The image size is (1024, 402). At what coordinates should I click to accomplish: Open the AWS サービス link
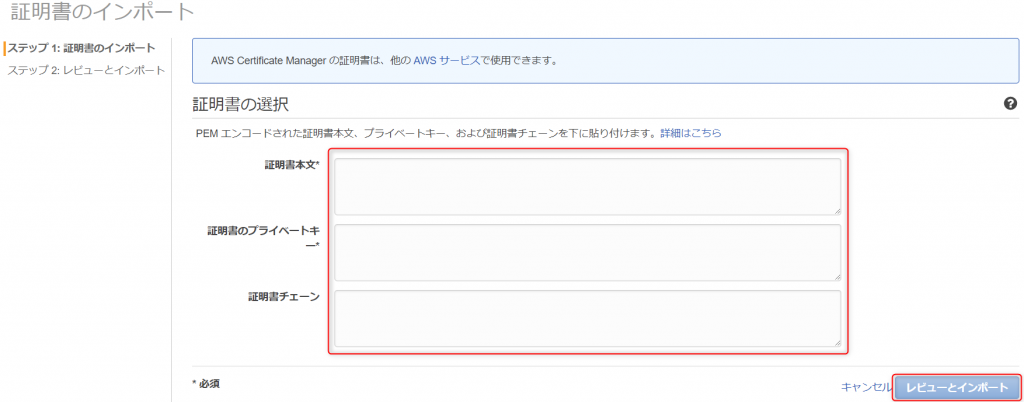click(447, 61)
